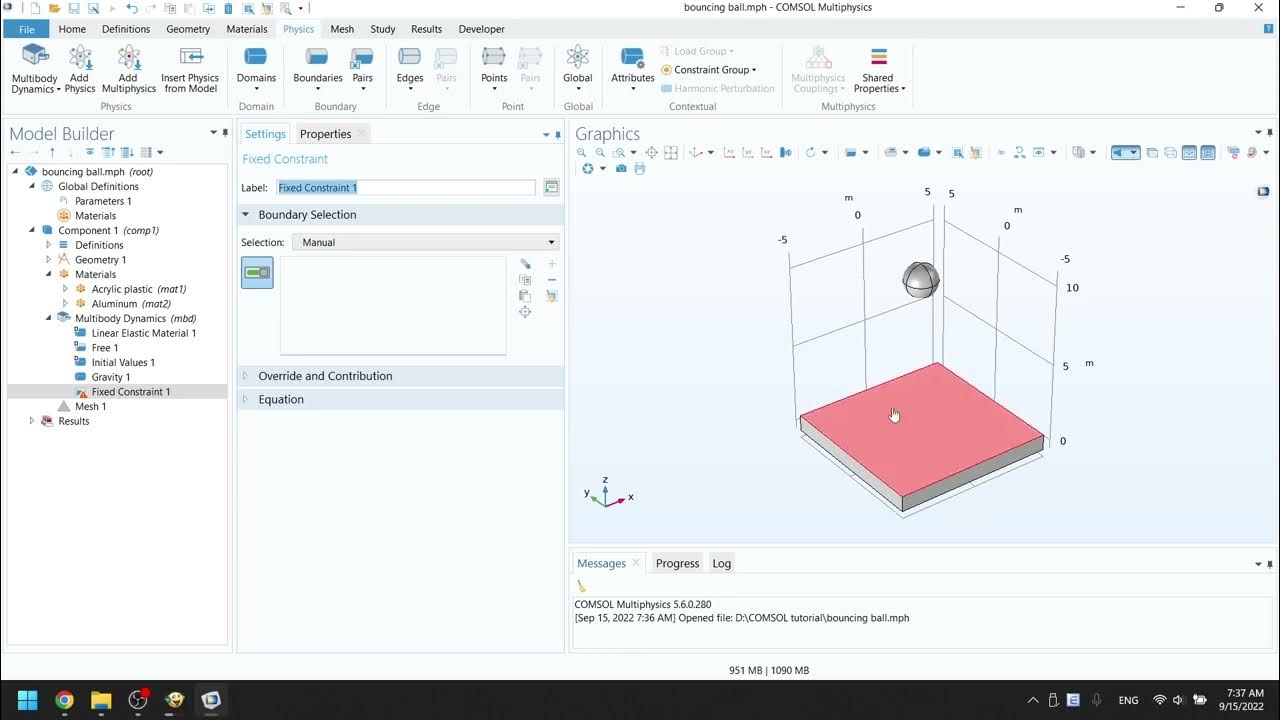Viewport: 1280px width, 720px height.
Task: Click Insert Physics from Model
Action: click(190, 70)
